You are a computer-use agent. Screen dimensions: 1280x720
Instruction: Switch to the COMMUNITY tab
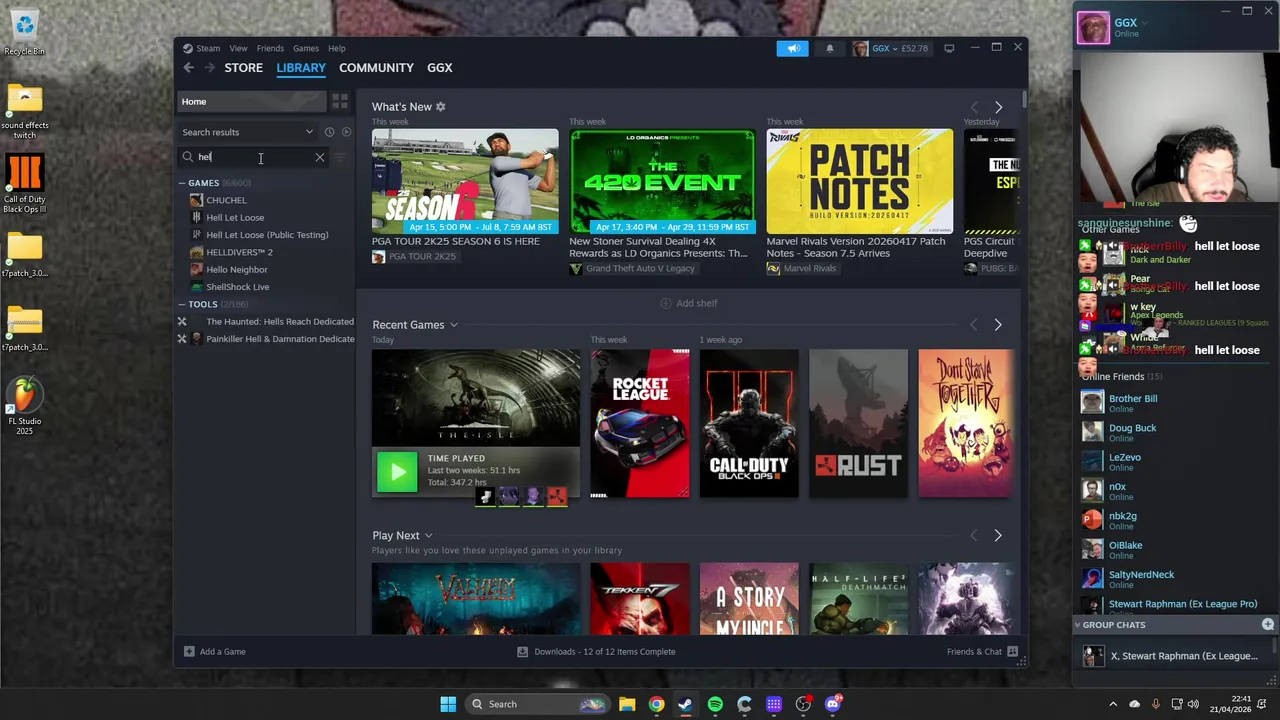[x=376, y=68]
